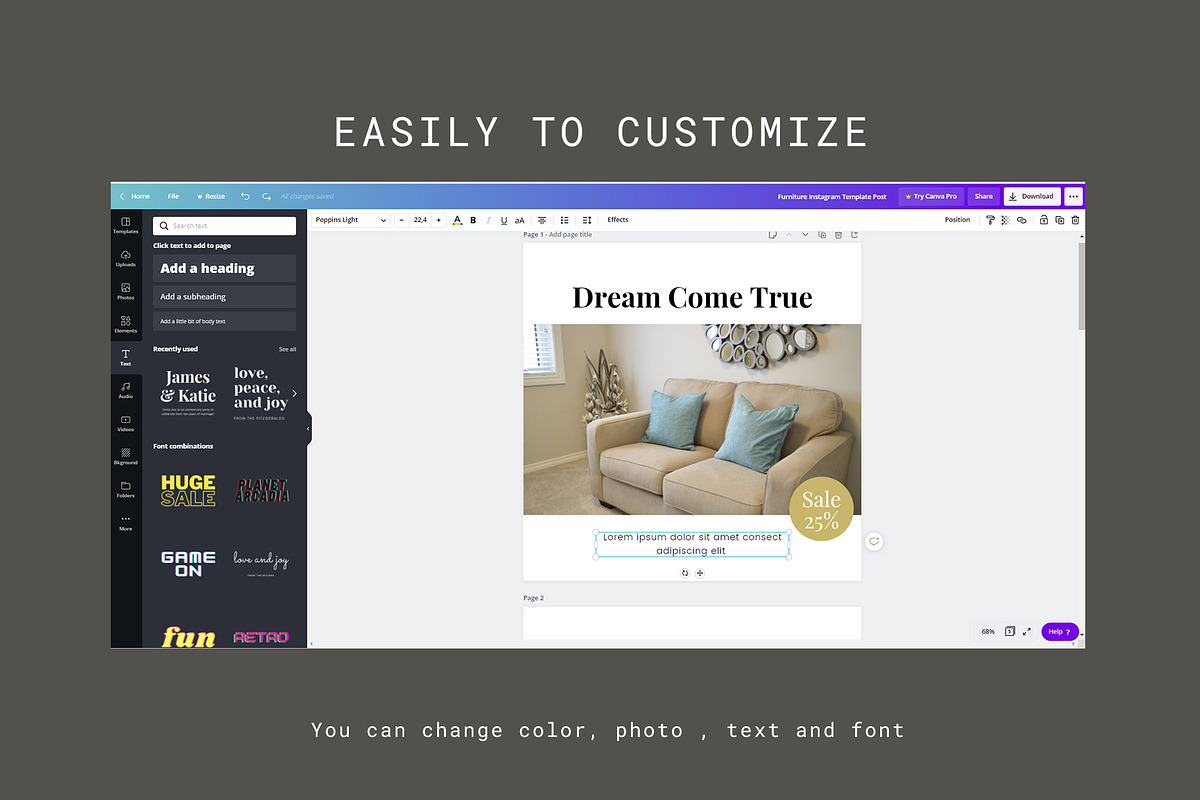Image resolution: width=1200 pixels, height=800 pixels.
Task: Click the Try Canva Pro button
Action: tap(931, 196)
